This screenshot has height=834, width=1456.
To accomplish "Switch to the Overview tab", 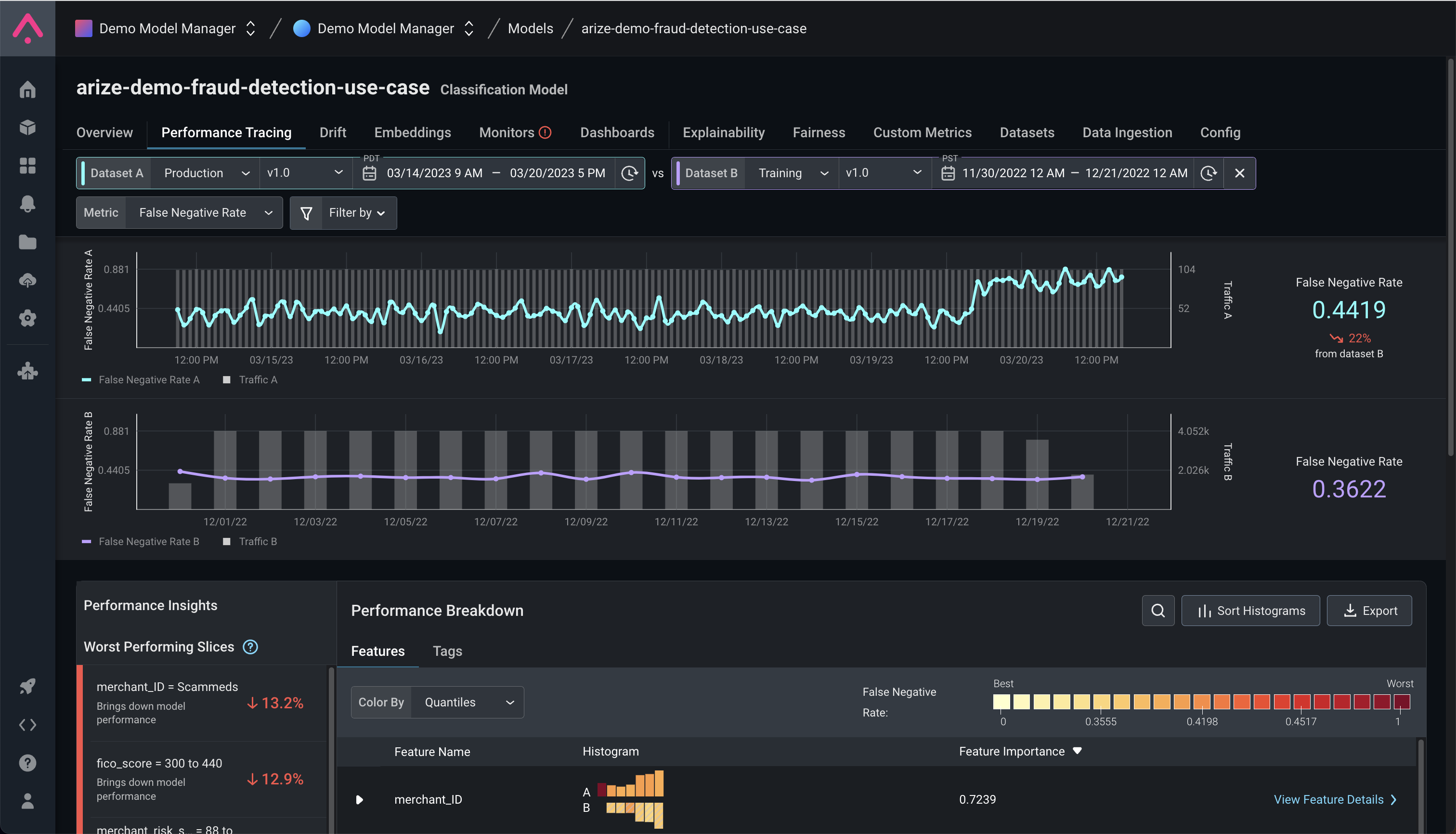I will pyautogui.click(x=104, y=132).
